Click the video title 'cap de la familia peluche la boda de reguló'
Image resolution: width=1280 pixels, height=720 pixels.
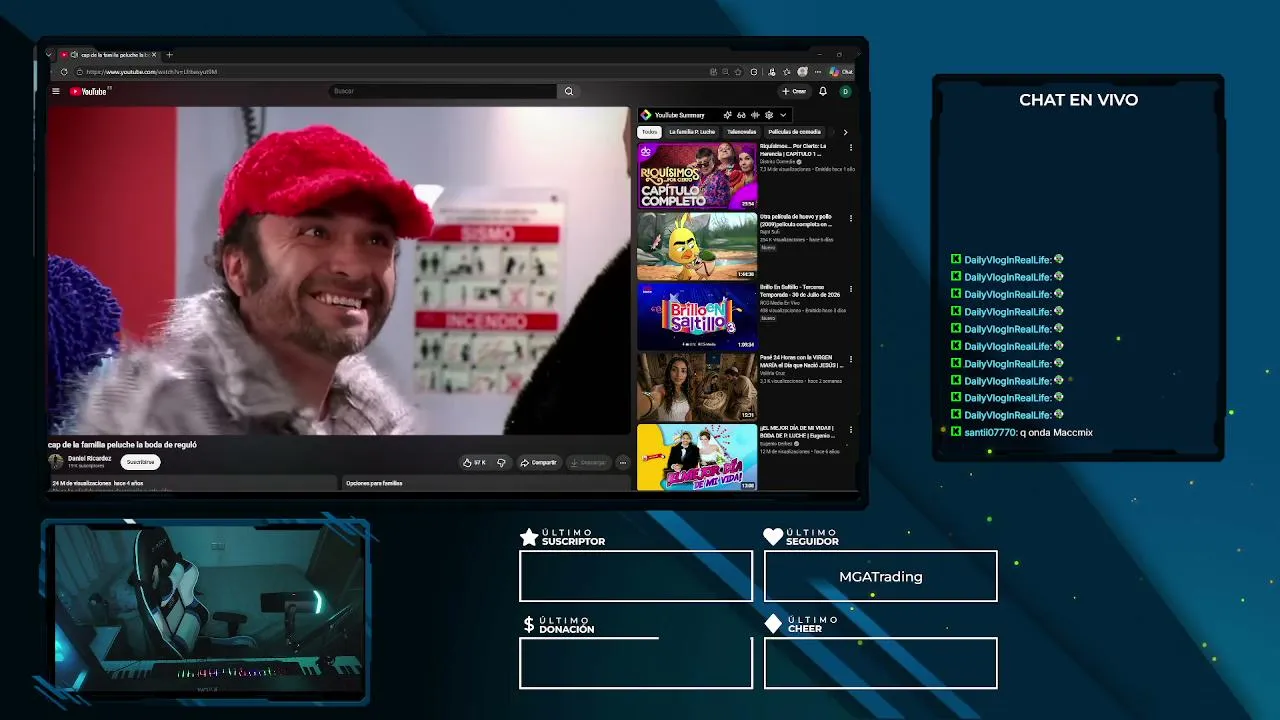[122, 445]
